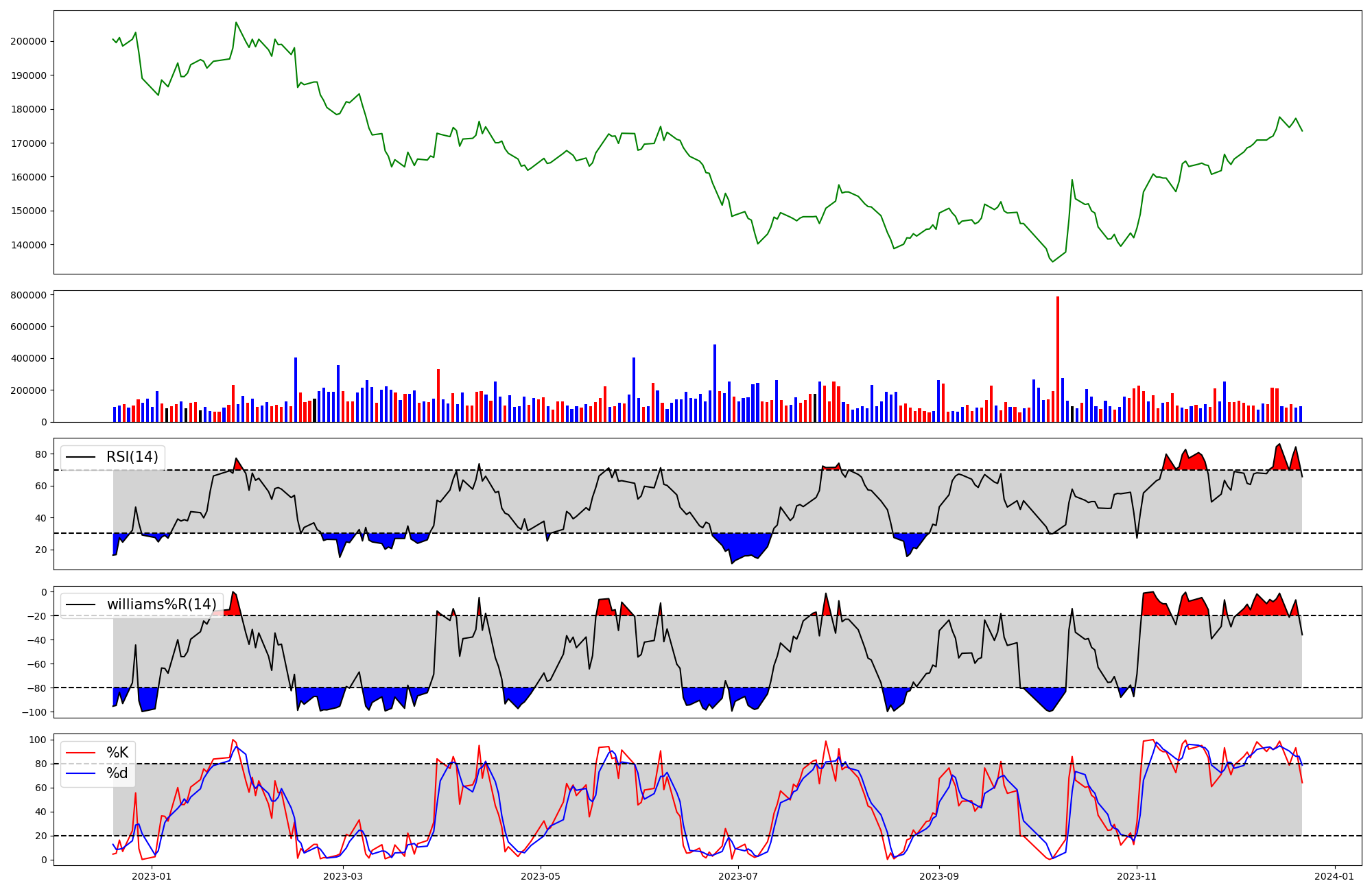Click the black RSI legend line sample
1372x892 pixels.
pos(80,457)
